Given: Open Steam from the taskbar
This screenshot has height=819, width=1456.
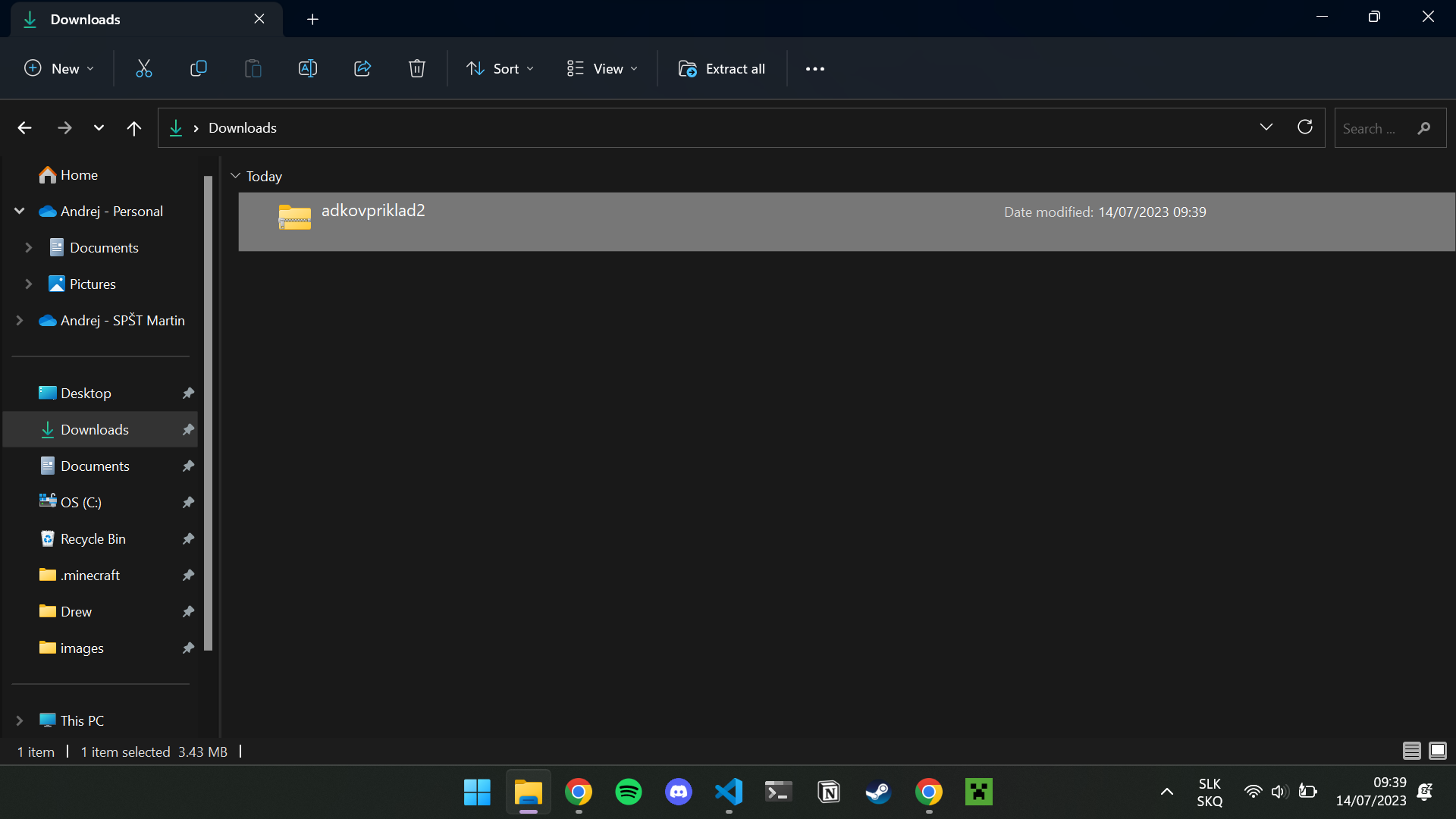Looking at the screenshot, I should 879,792.
